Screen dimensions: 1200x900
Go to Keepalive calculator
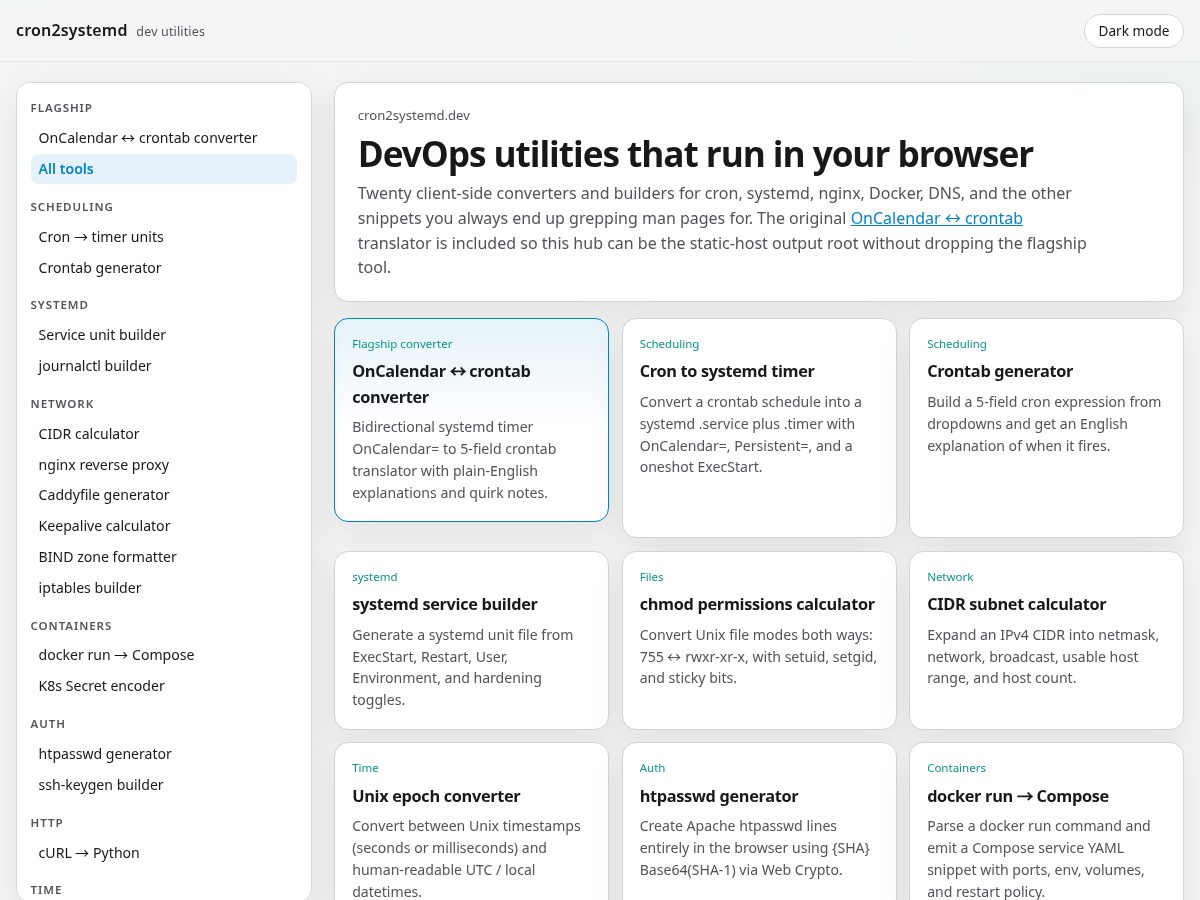coord(164,526)
